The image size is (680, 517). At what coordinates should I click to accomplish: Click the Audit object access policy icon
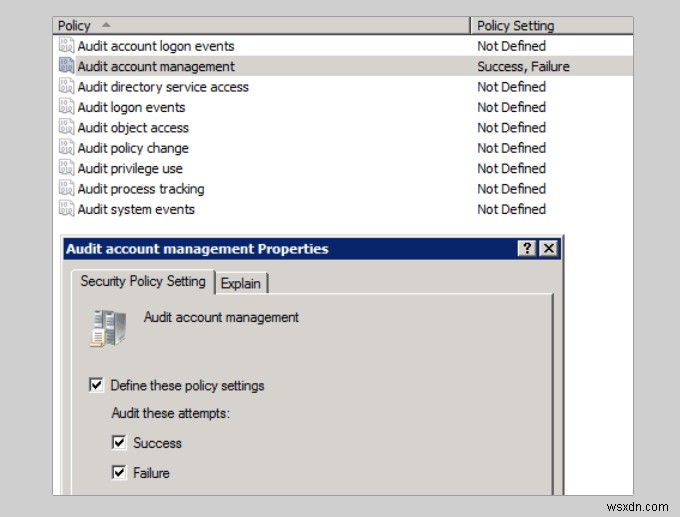click(66, 127)
